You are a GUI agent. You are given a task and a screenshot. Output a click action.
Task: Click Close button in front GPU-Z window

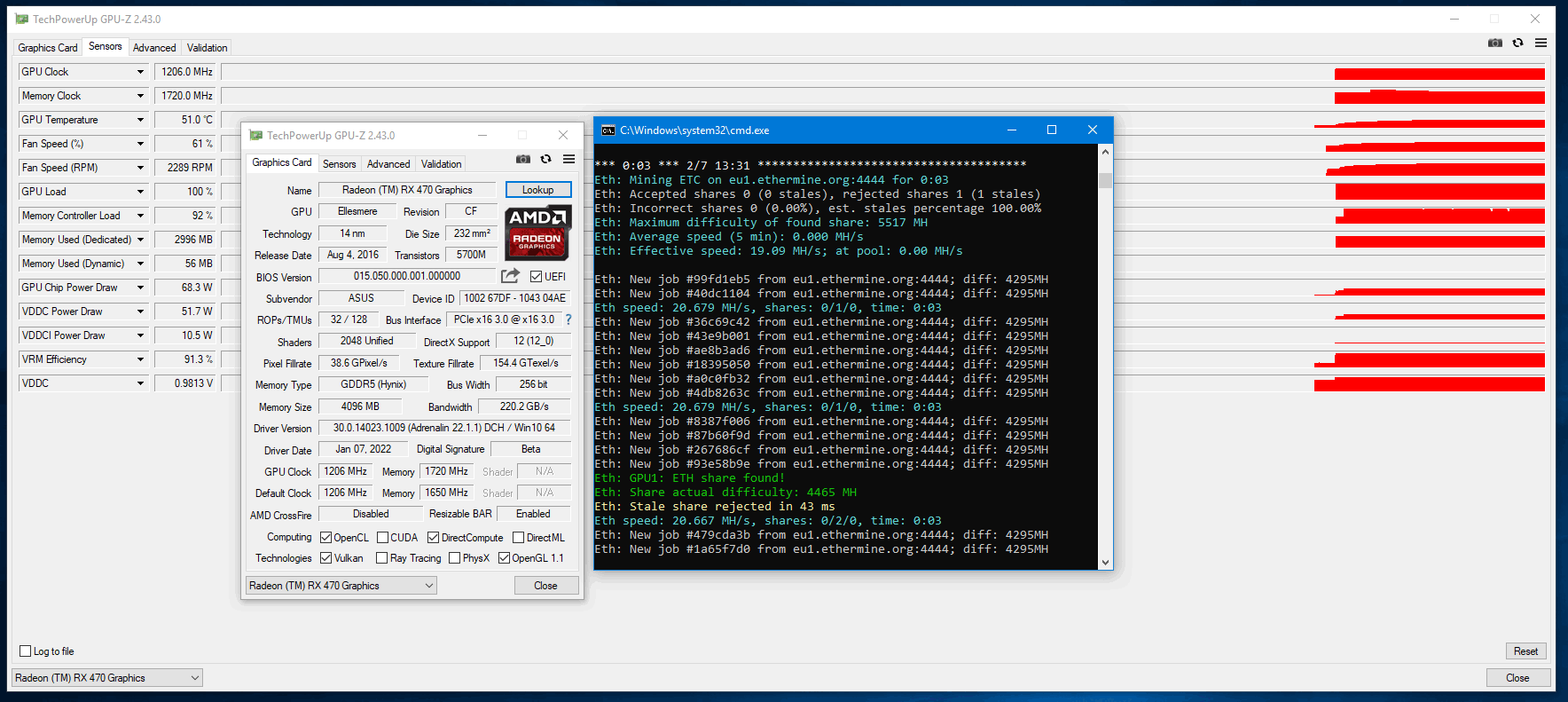(546, 586)
